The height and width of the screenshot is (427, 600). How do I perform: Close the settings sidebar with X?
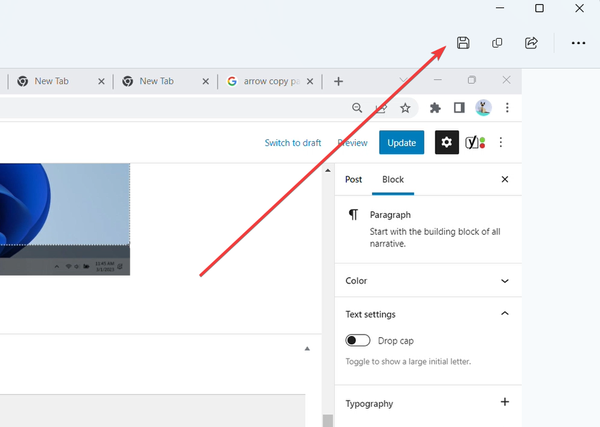505,179
